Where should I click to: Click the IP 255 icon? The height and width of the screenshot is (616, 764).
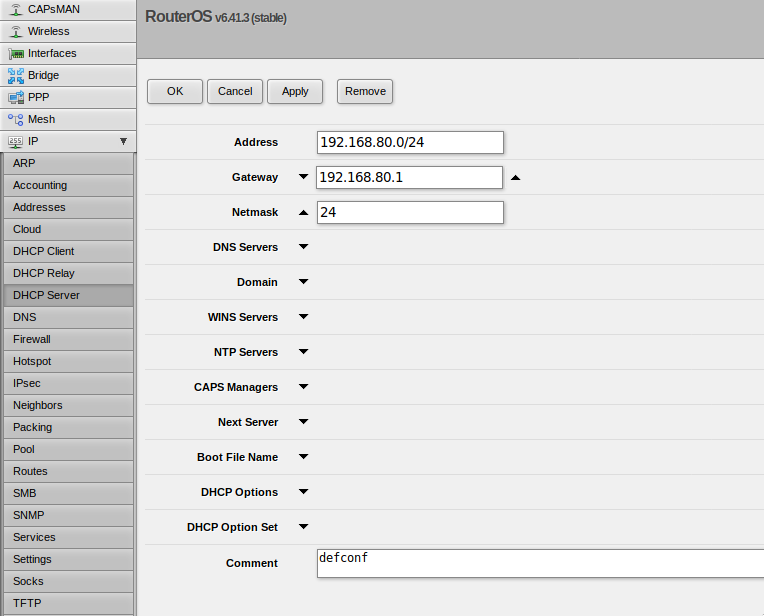point(16,141)
